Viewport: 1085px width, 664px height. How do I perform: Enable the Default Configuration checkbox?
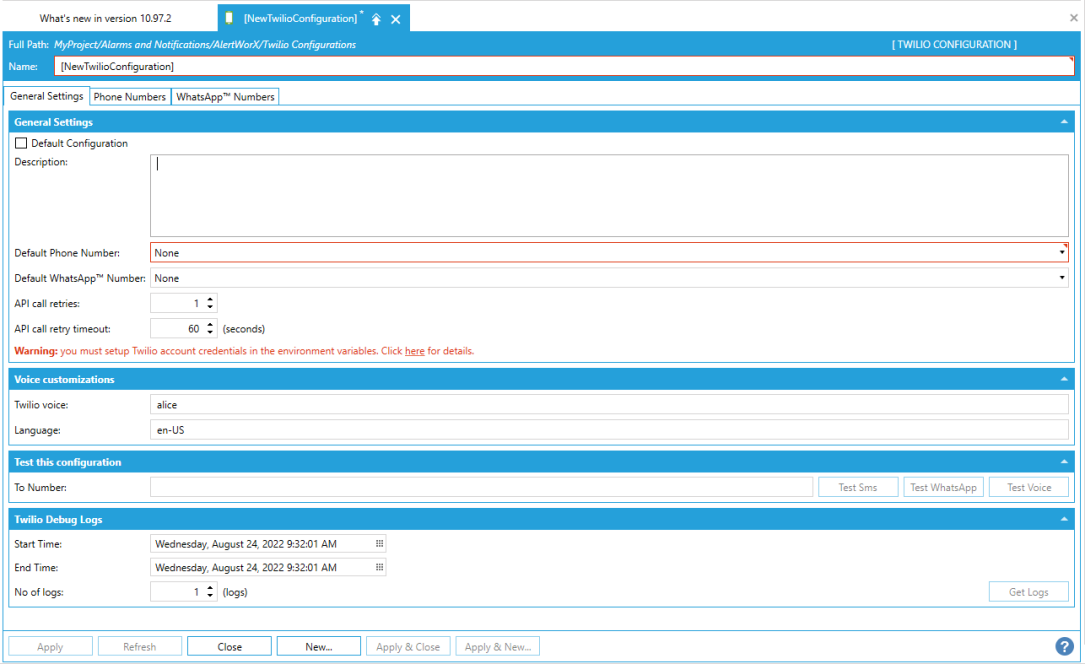click(21, 143)
